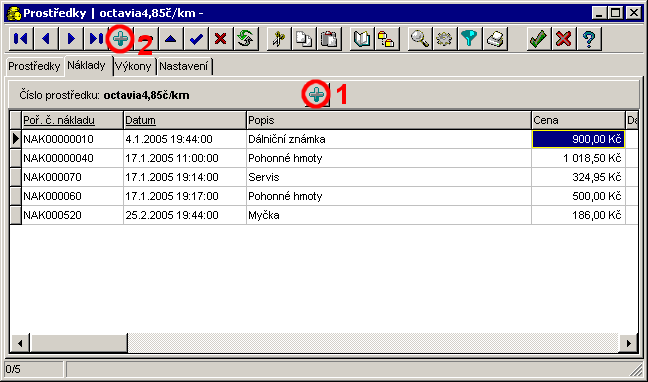The width and height of the screenshot is (648, 382).
Task: Go to first record in toolbar
Action: point(21,39)
